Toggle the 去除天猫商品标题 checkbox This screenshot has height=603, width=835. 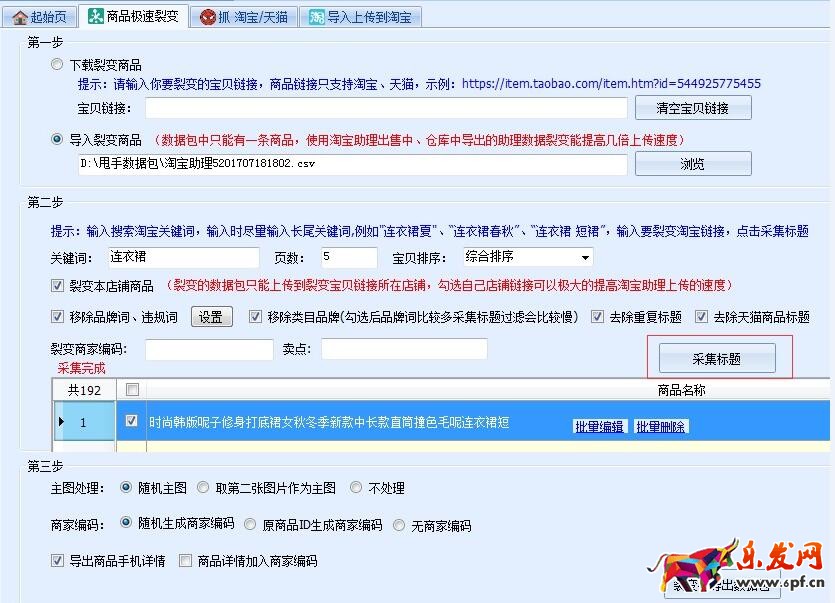click(x=701, y=317)
